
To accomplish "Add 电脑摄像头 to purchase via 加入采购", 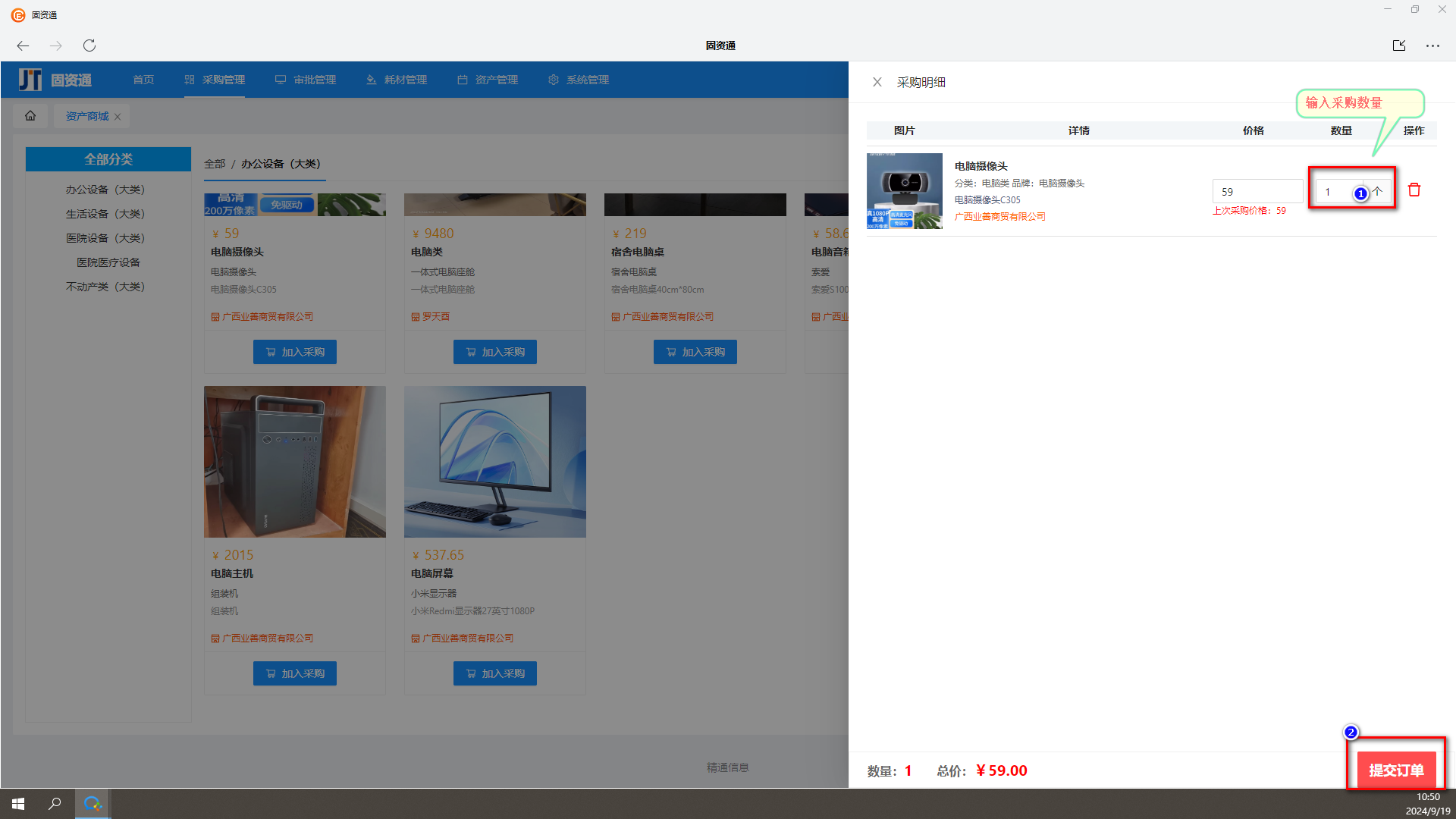I will (295, 352).
